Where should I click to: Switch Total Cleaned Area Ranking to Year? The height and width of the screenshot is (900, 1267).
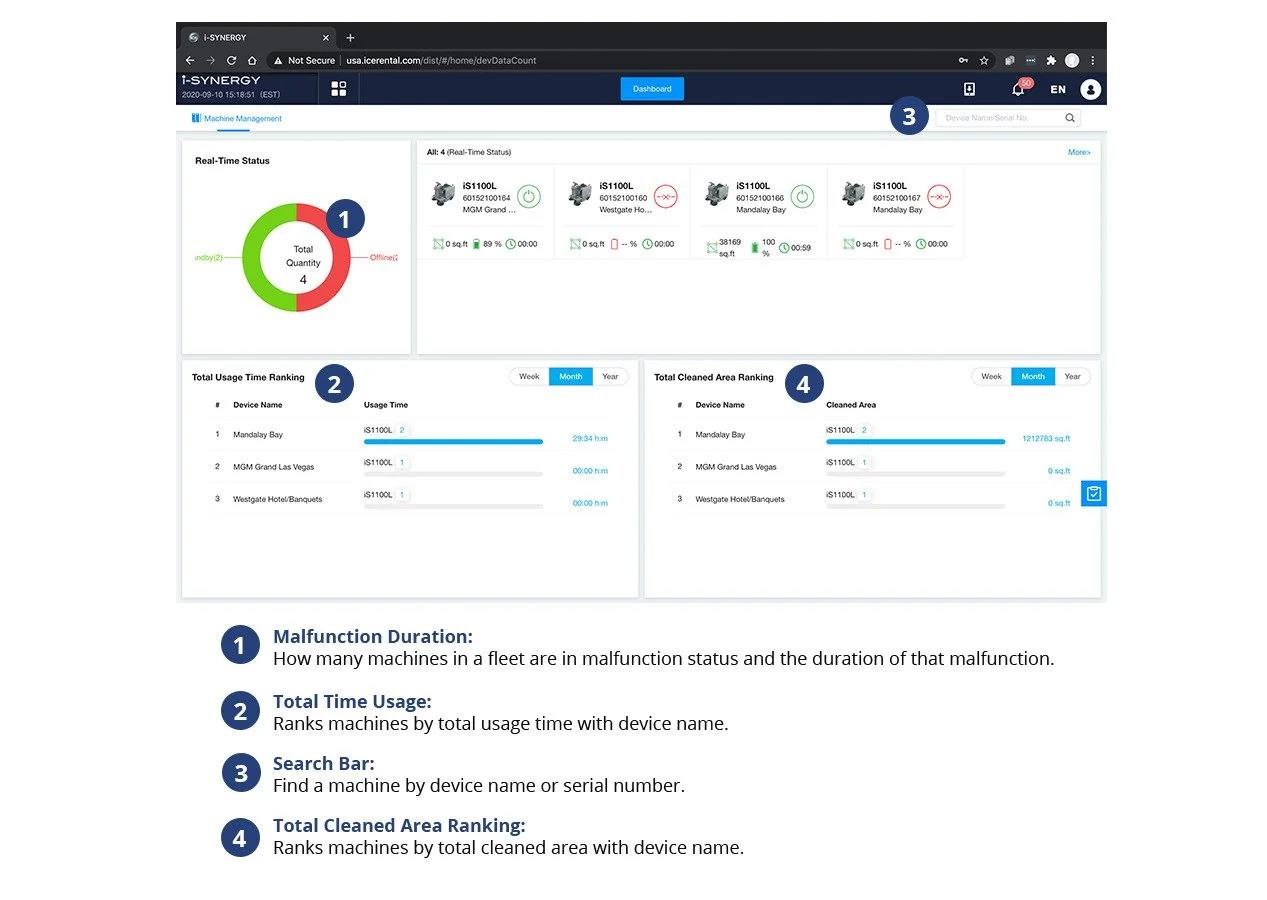pyautogui.click(x=1072, y=377)
